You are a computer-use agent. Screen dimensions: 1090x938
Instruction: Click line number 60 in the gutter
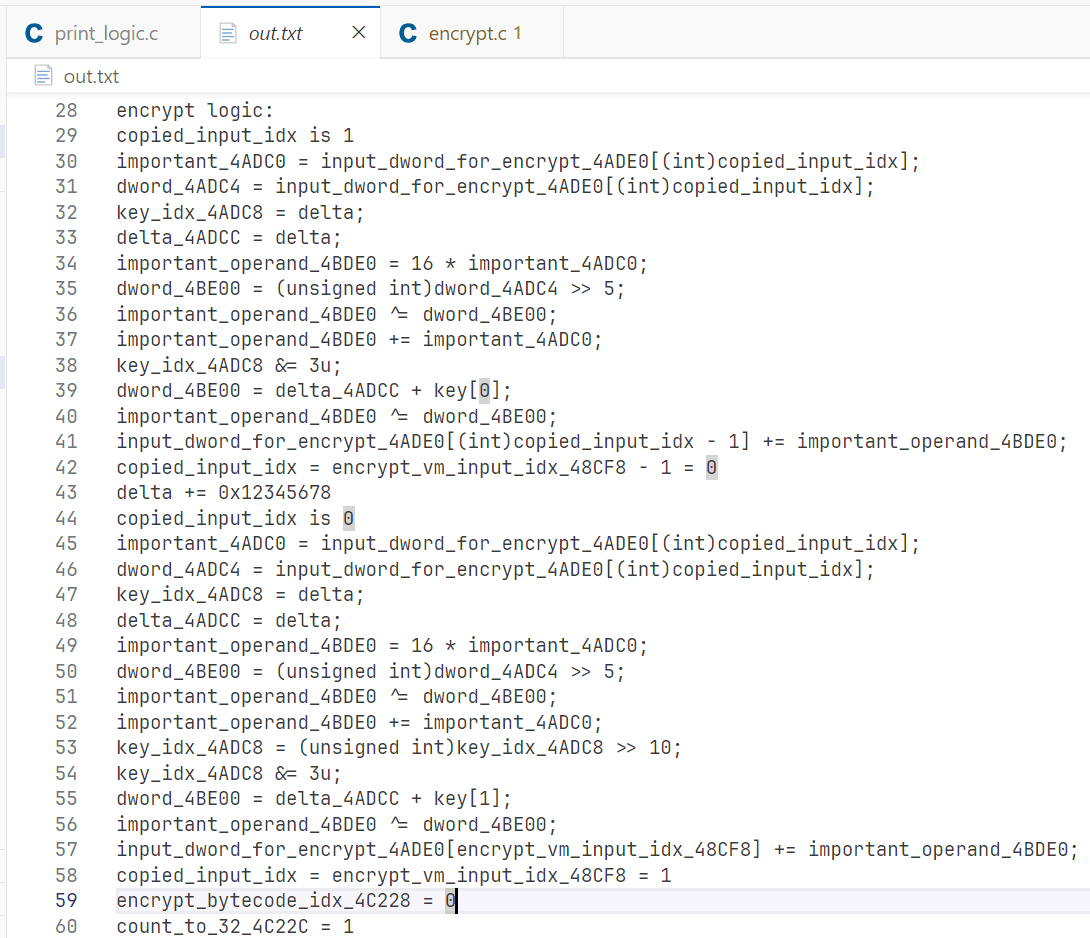(66, 926)
